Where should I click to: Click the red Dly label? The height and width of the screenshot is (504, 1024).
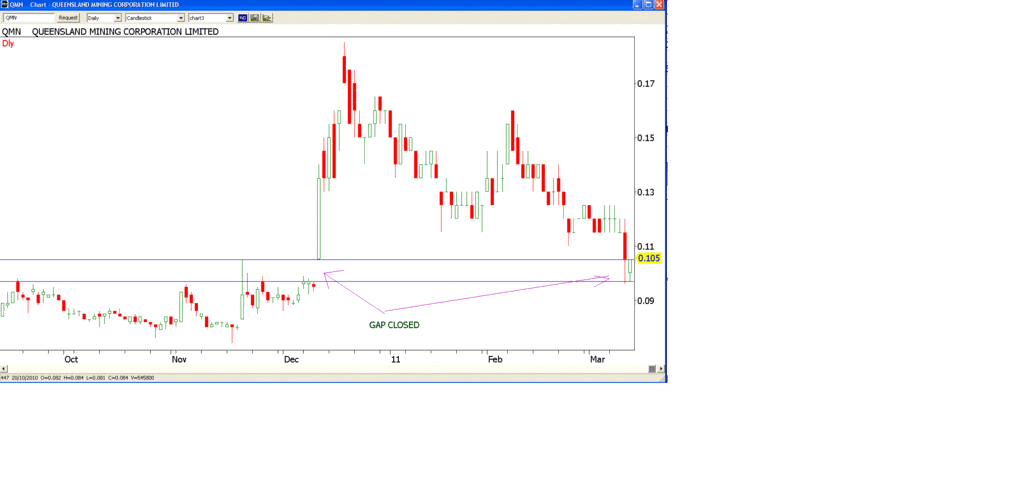pos(8,43)
